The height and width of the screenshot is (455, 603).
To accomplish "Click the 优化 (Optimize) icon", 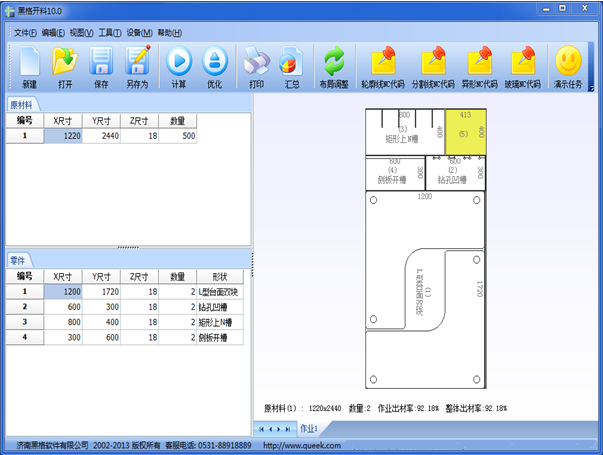I will click(x=214, y=64).
